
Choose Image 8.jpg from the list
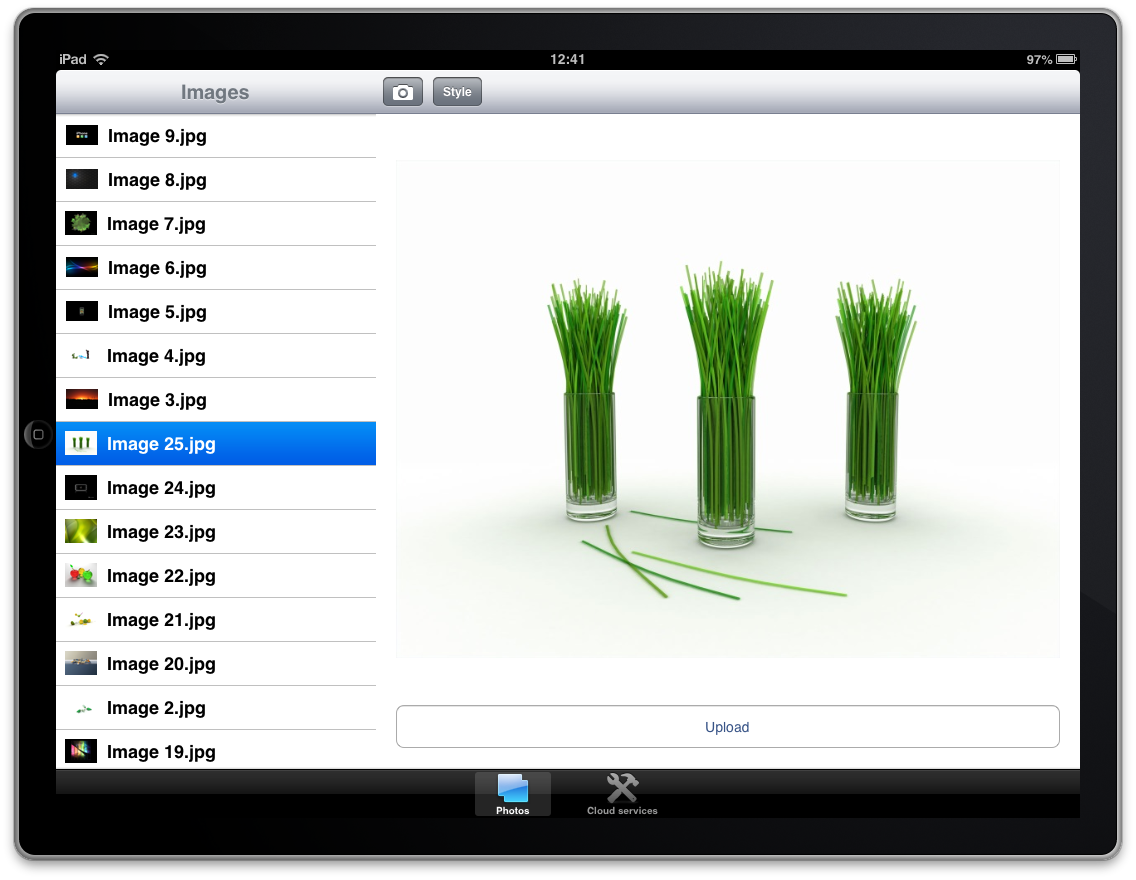(x=157, y=180)
